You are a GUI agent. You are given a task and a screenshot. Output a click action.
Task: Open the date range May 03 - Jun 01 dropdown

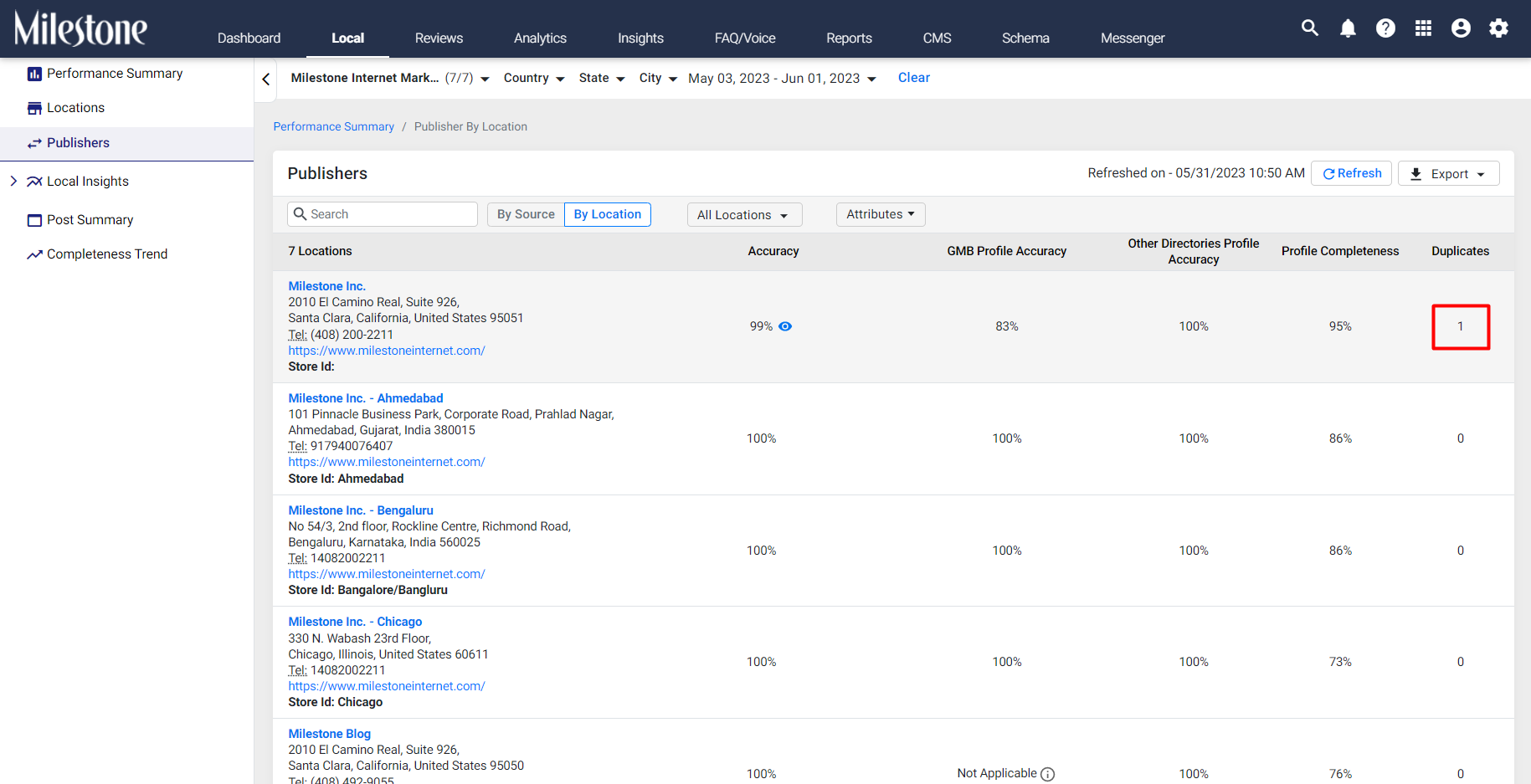(x=783, y=79)
